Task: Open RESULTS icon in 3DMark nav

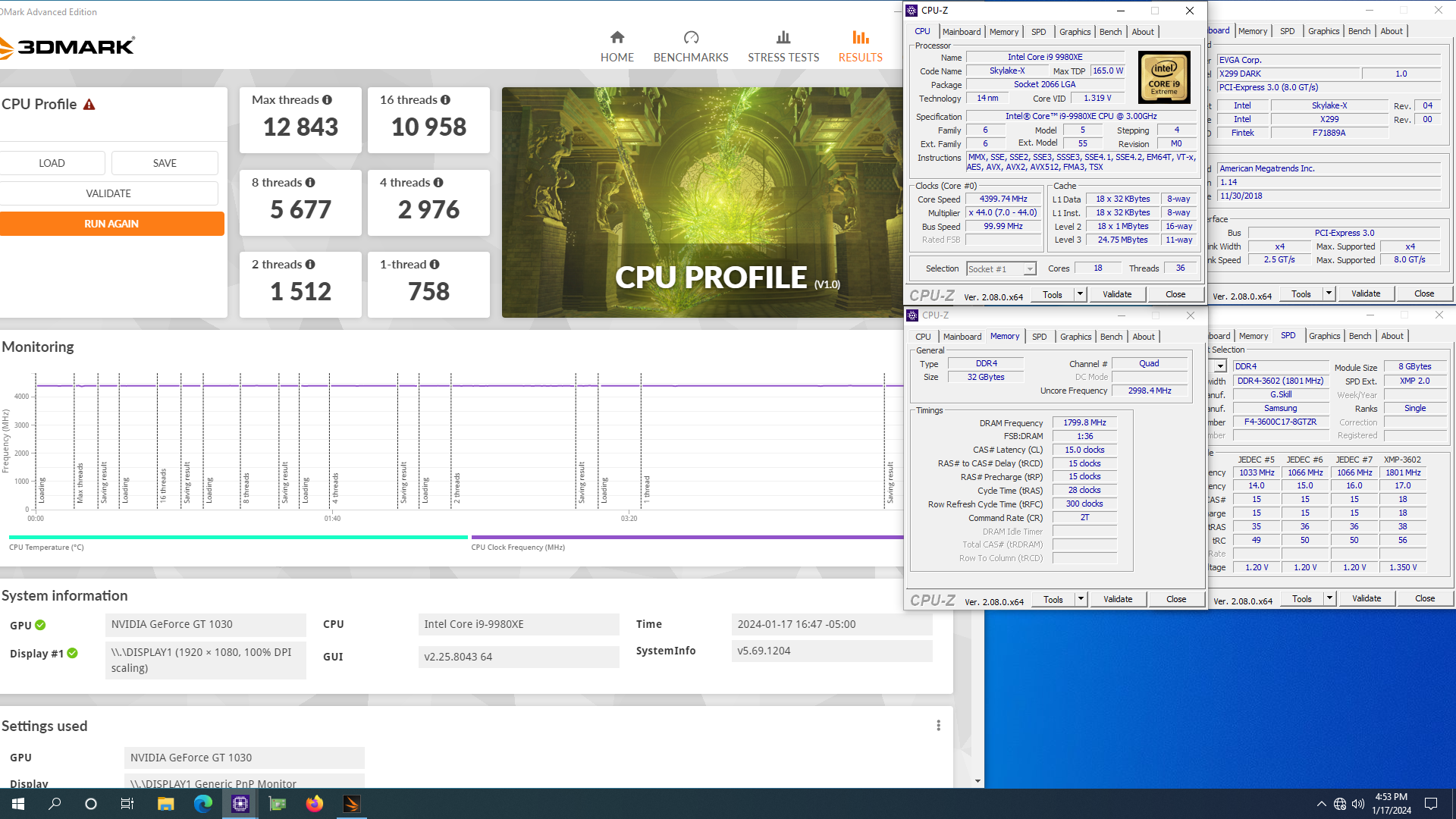Action: click(860, 37)
